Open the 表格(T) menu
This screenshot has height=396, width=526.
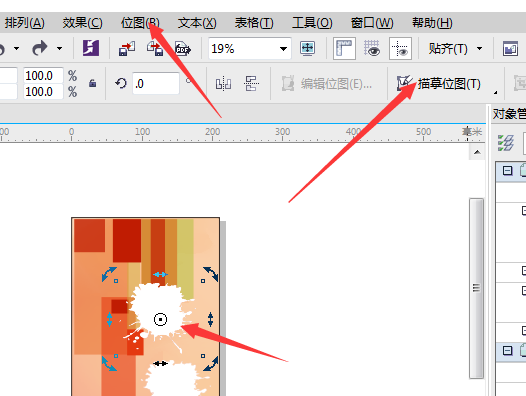(x=254, y=23)
